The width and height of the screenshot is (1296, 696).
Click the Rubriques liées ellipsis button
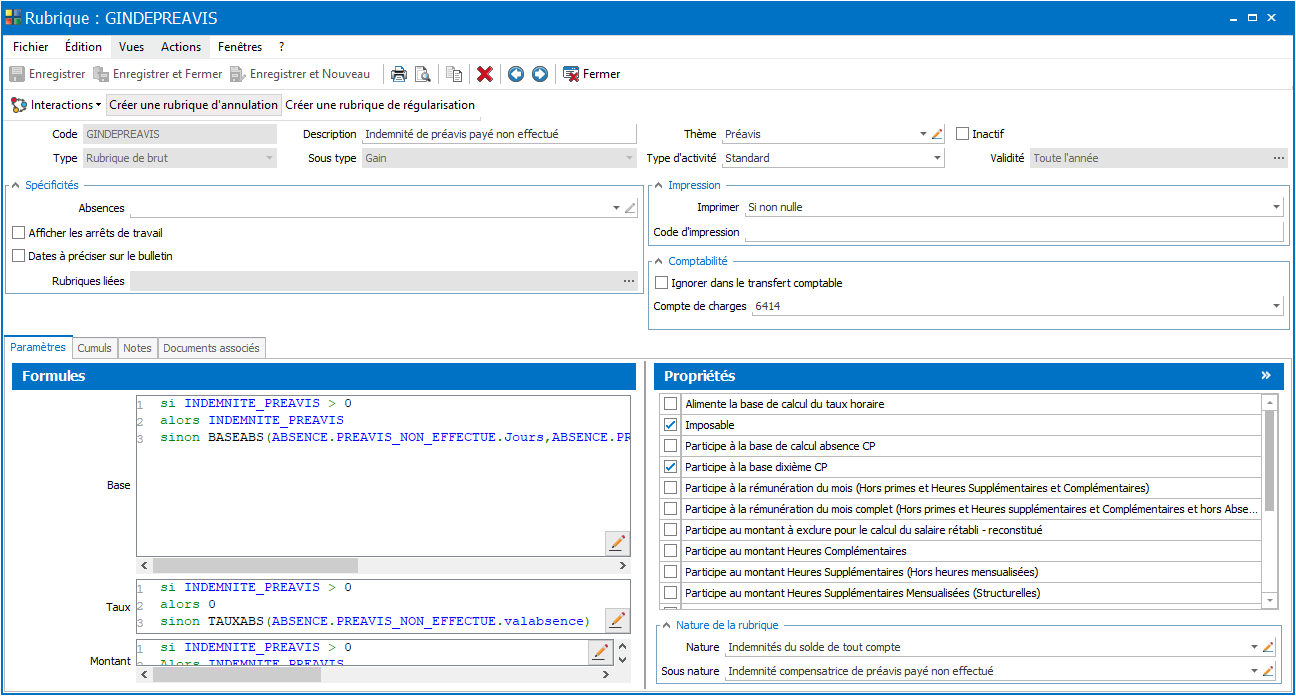629,282
